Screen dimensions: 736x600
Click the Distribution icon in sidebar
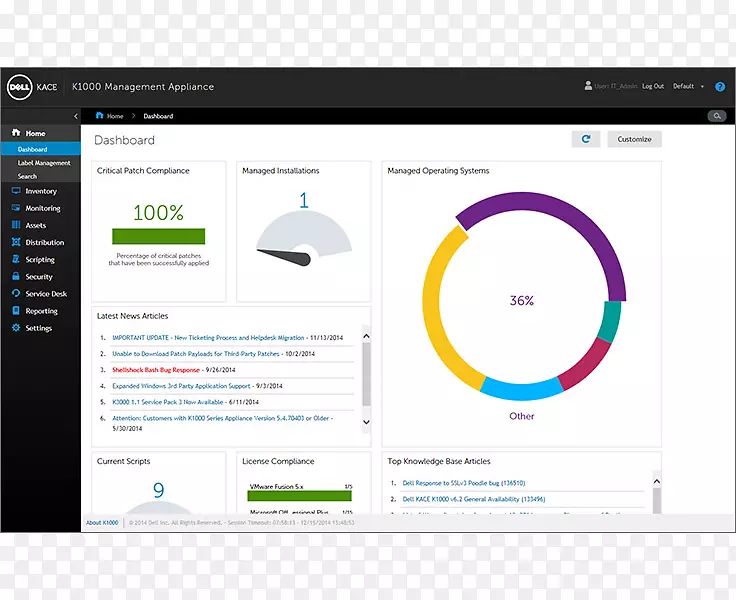click(16, 242)
